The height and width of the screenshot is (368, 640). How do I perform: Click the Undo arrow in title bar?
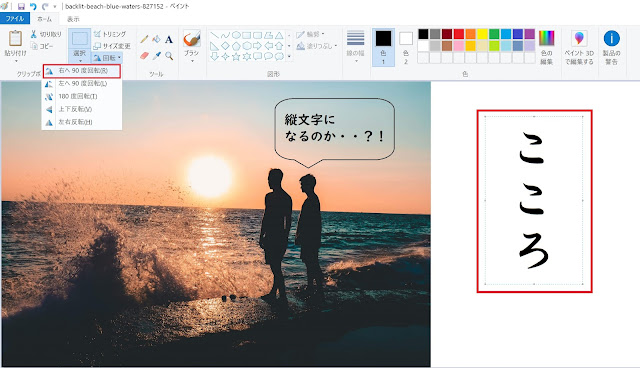pos(33,7)
